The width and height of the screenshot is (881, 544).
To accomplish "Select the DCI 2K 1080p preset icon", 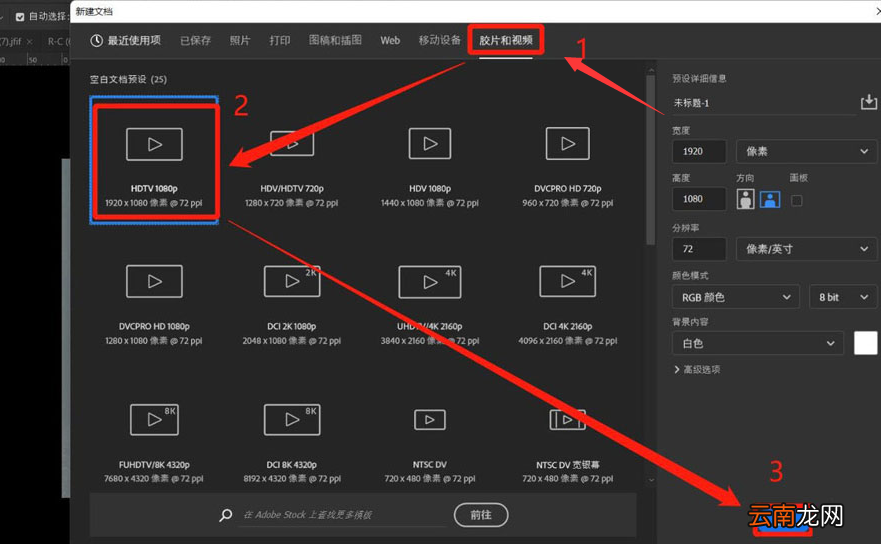I will [x=292, y=281].
